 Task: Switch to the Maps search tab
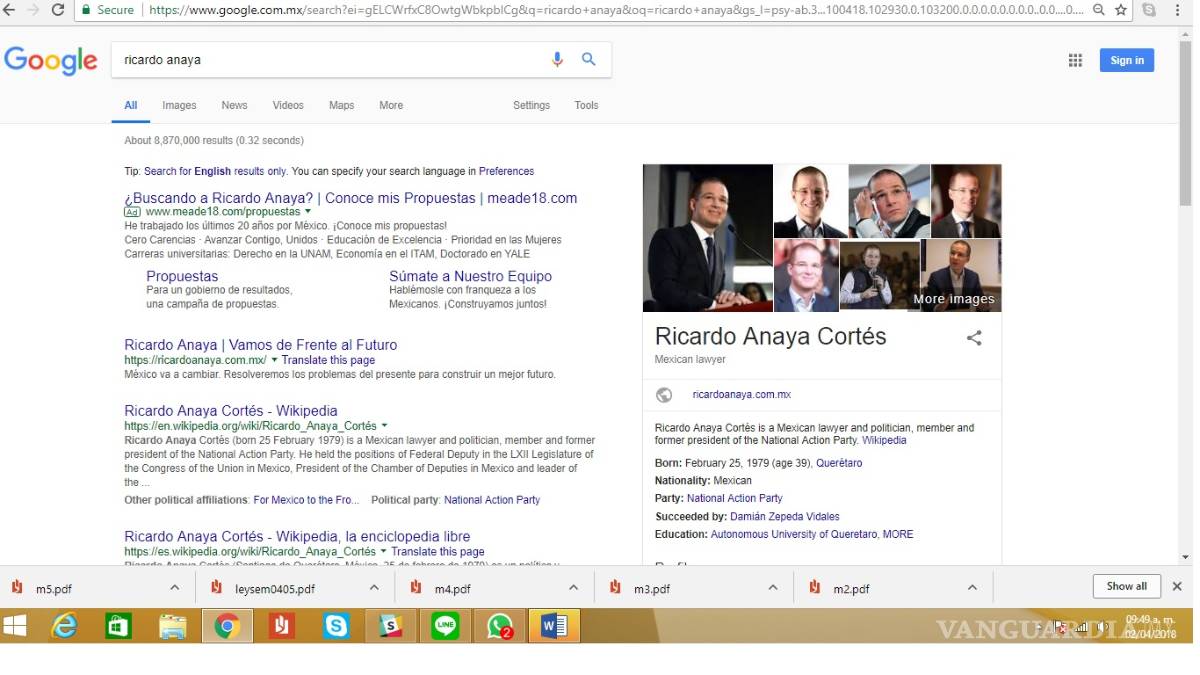tap(342, 105)
